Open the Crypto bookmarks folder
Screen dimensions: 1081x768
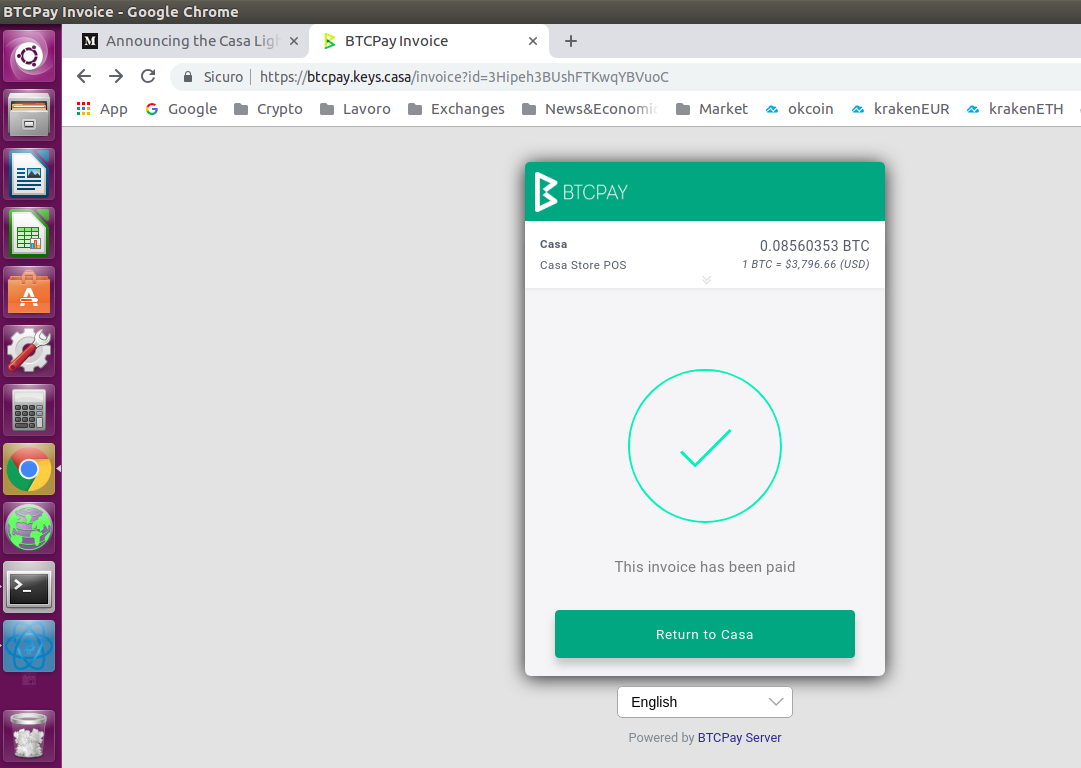pos(268,109)
